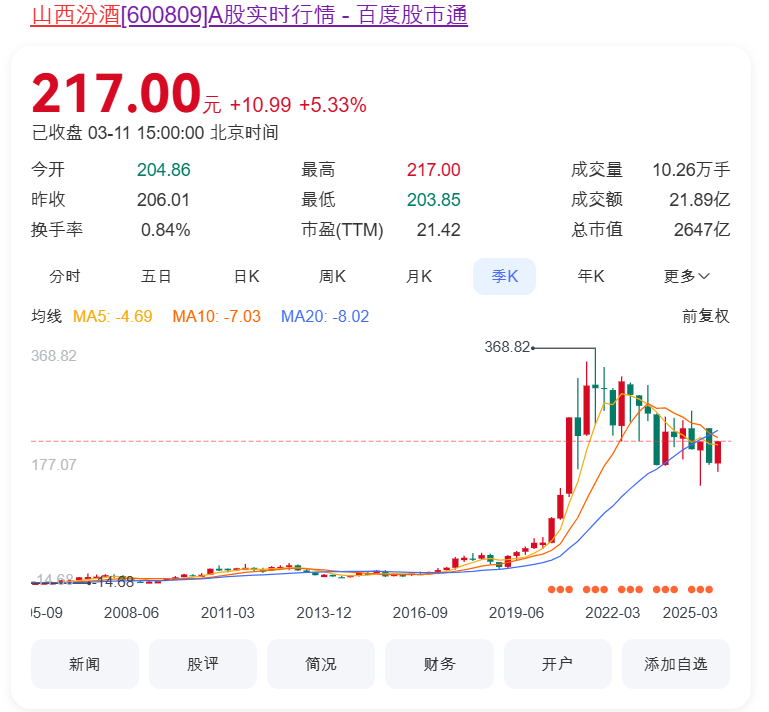Click the 成交额 value 21.89亿
Viewport: 769px width, 712px height.
point(699,200)
